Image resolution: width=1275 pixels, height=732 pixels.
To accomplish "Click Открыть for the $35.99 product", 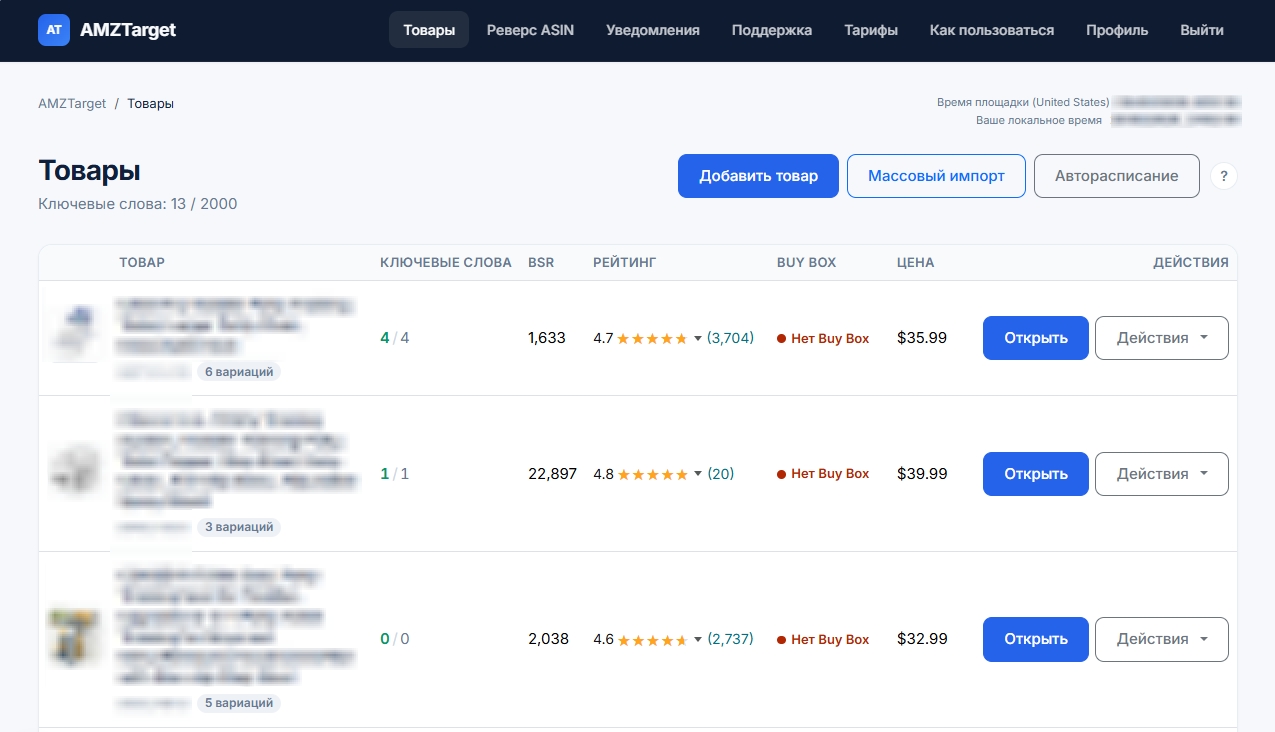I will [1036, 338].
